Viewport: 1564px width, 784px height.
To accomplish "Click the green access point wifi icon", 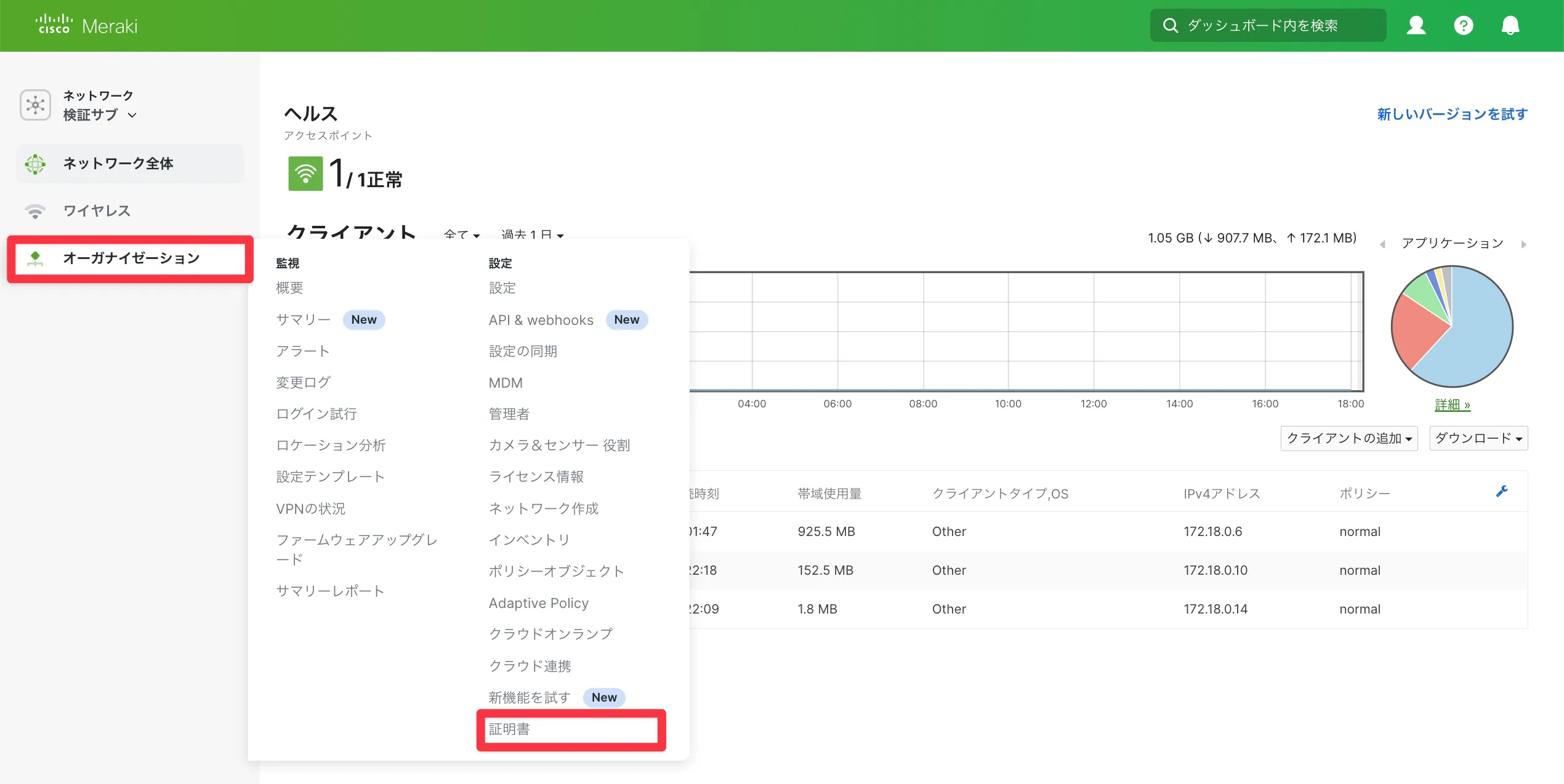I will click(x=305, y=174).
